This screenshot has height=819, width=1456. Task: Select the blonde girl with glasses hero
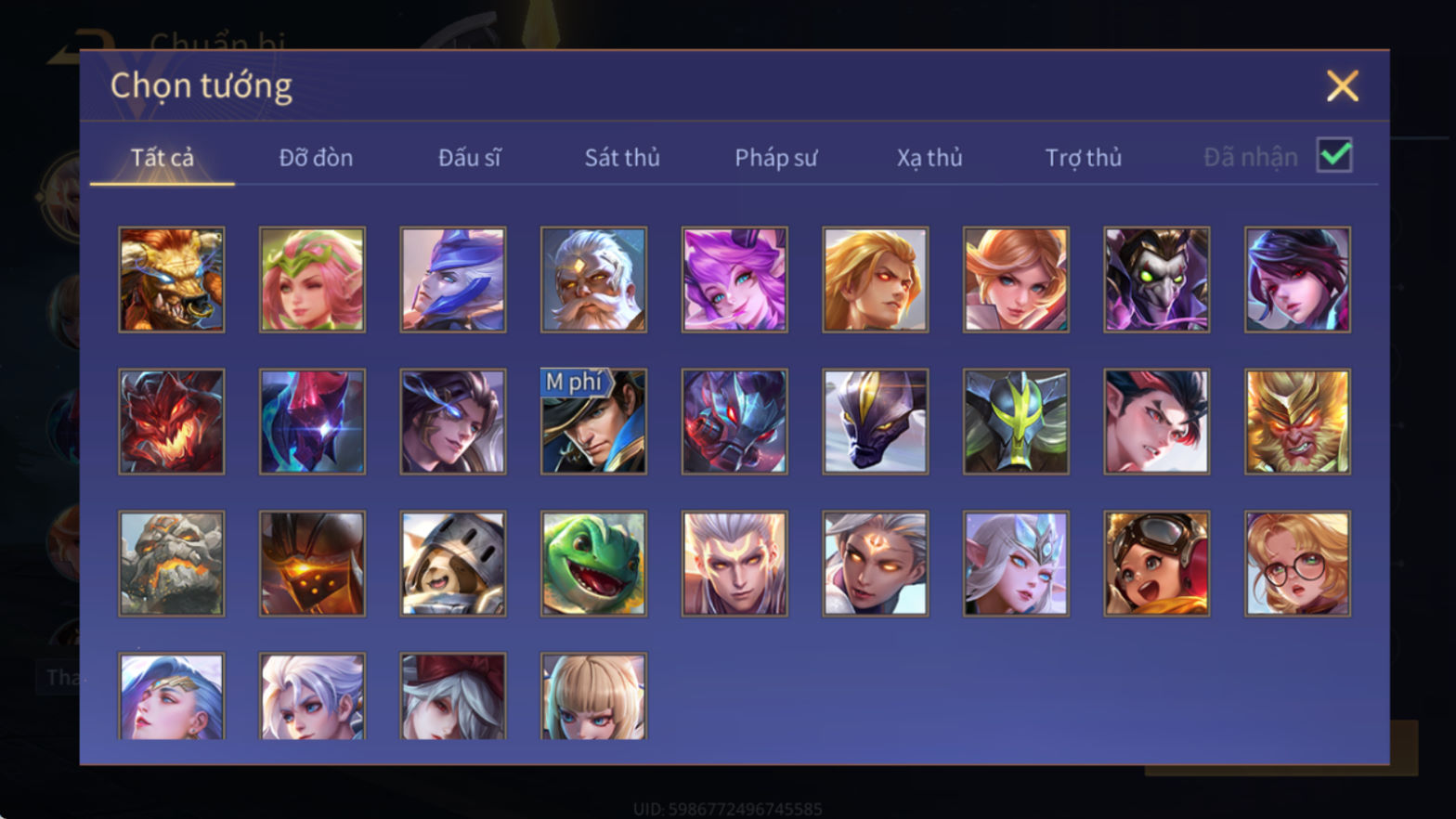1297,564
